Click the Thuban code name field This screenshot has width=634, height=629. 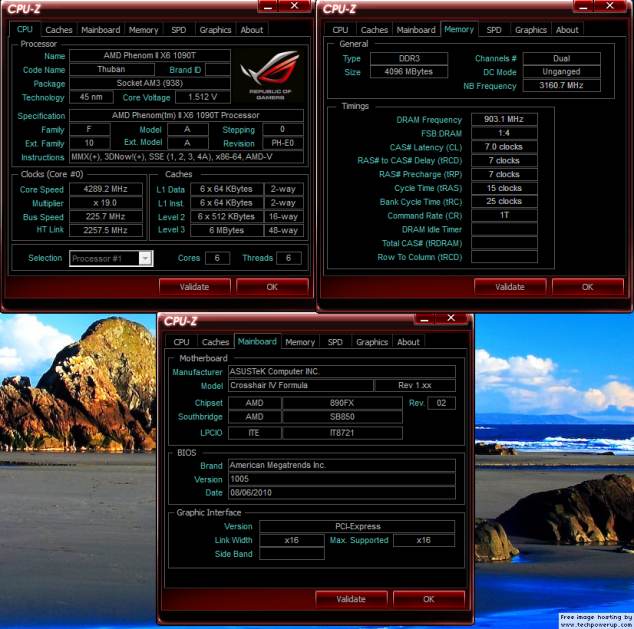tap(112, 69)
